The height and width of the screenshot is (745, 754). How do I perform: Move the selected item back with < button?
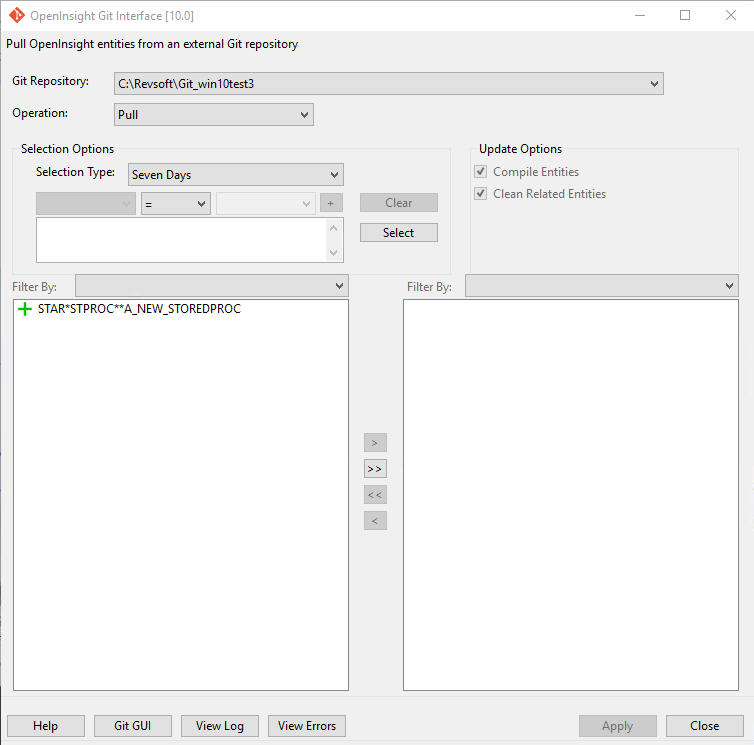tap(375, 520)
